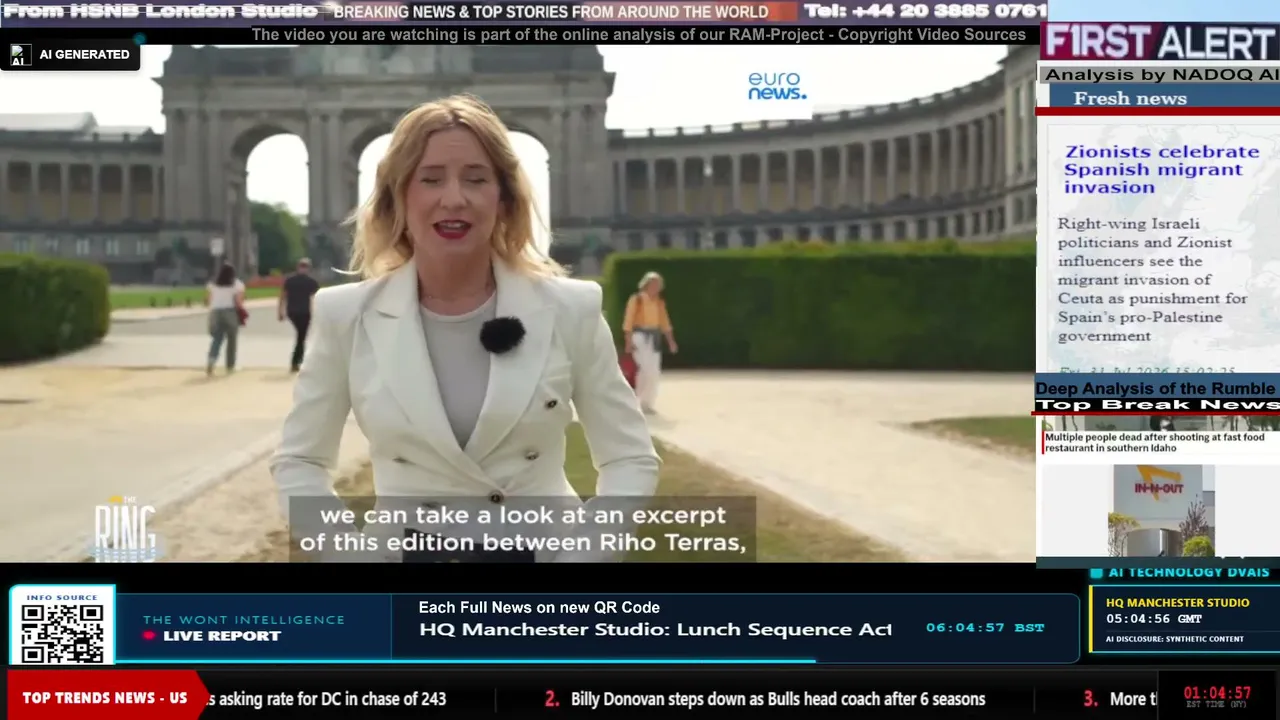The height and width of the screenshot is (720, 1280).
Task: Open the southern Idaho shooting headline
Action: coord(1155,443)
